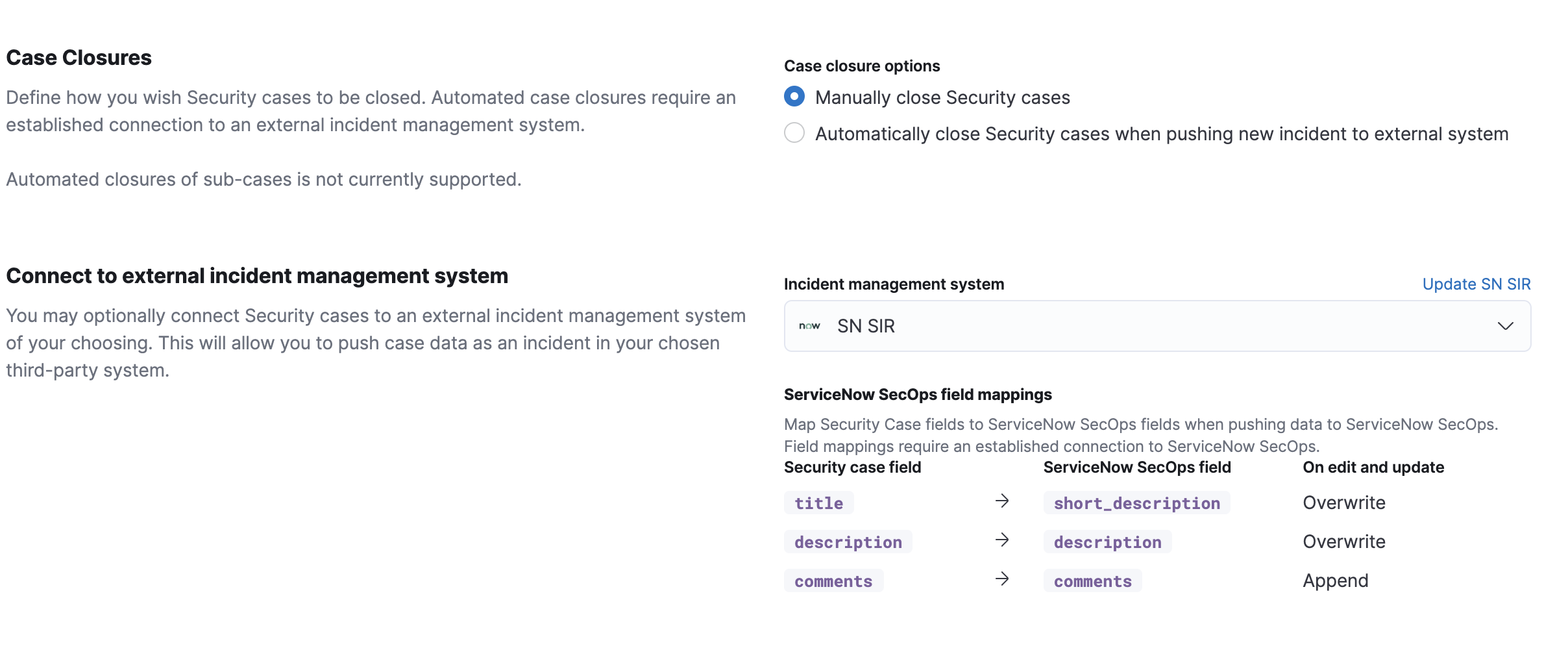Open the Incident management system dropdown
Screen dimensions: 1568x648
point(1157,326)
